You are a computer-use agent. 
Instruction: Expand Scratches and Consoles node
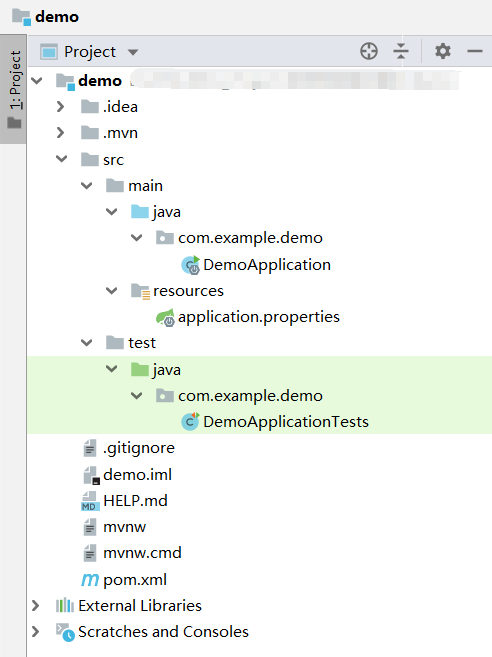[36, 631]
